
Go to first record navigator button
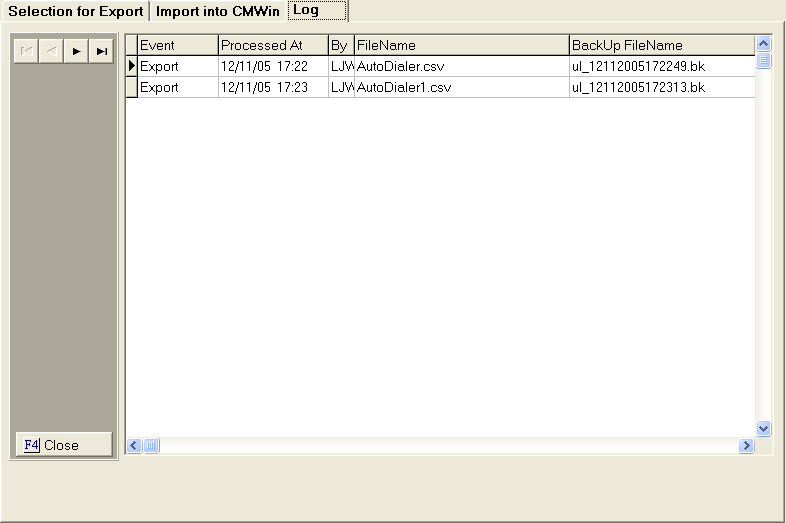(x=26, y=51)
